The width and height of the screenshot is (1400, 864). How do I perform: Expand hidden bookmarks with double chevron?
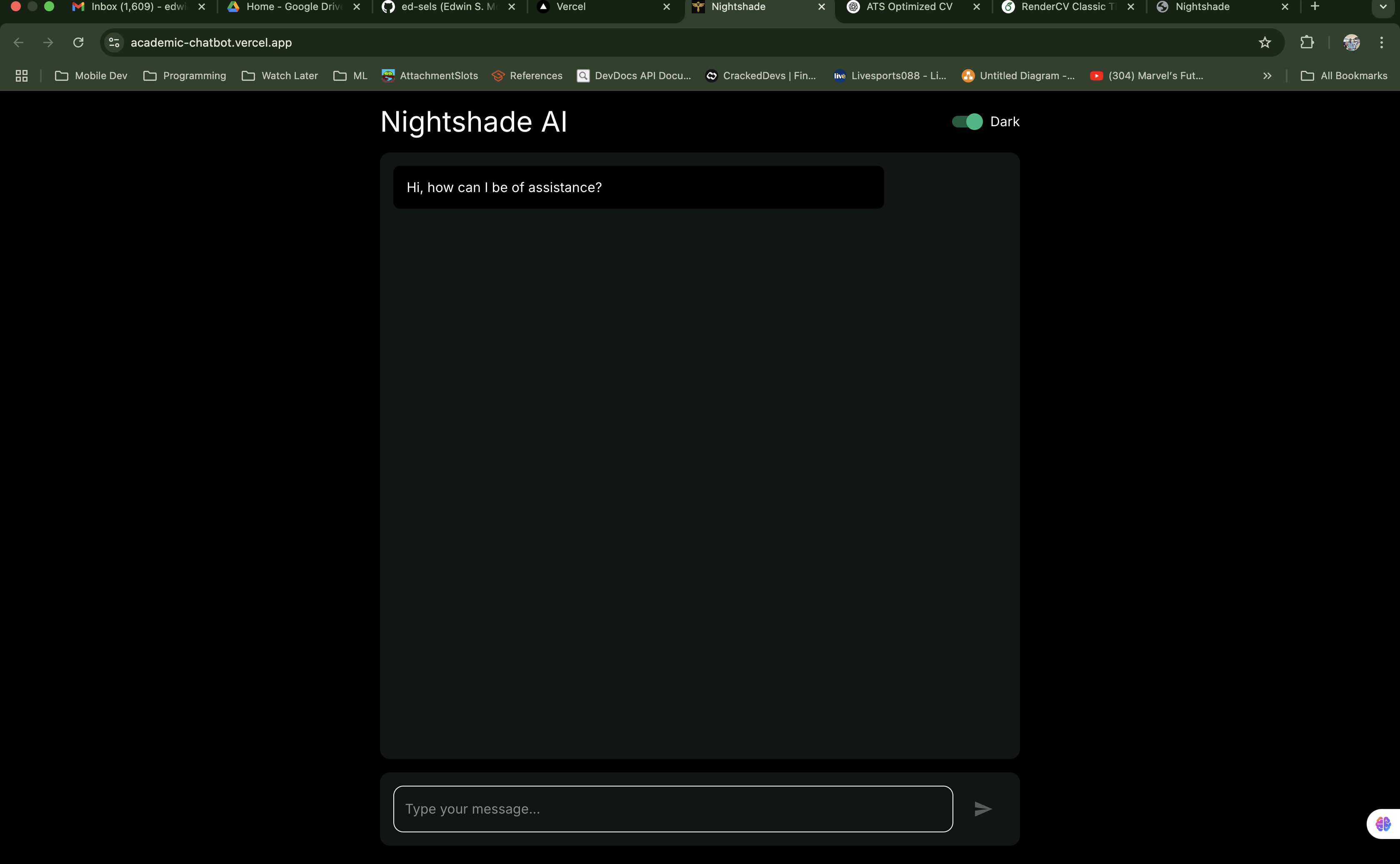(x=1267, y=75)
